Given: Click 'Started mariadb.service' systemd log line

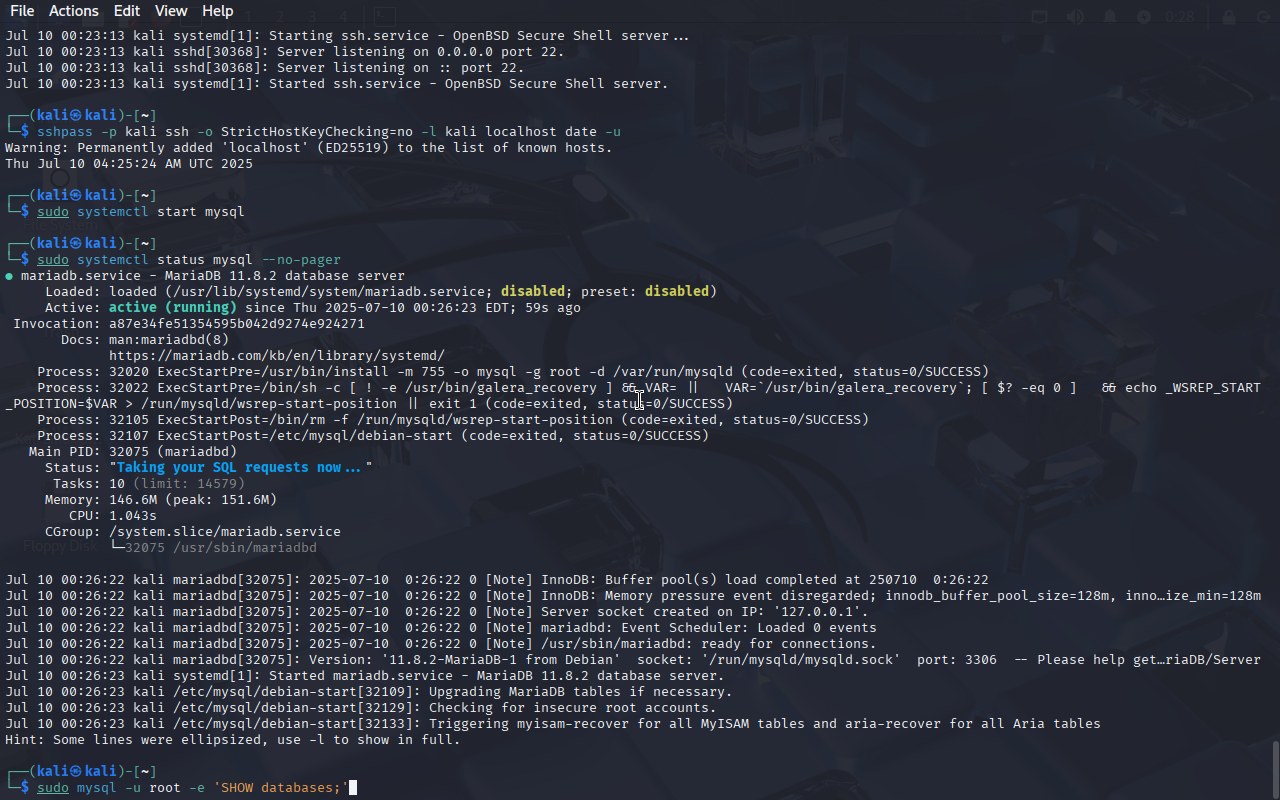Looking at the screenshot, I should point(365,676).
